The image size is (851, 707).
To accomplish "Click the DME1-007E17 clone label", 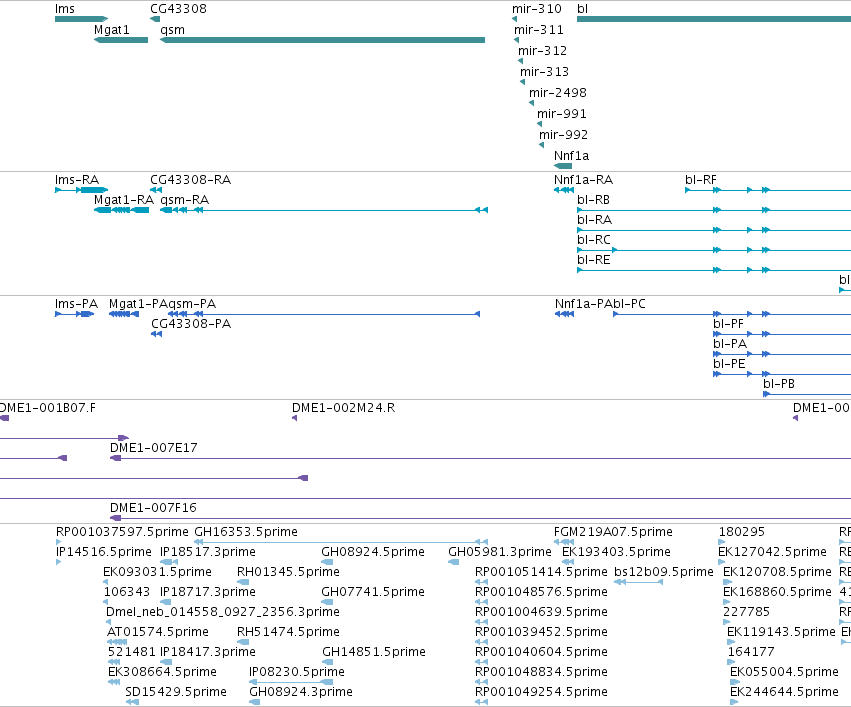I will 154,448.
